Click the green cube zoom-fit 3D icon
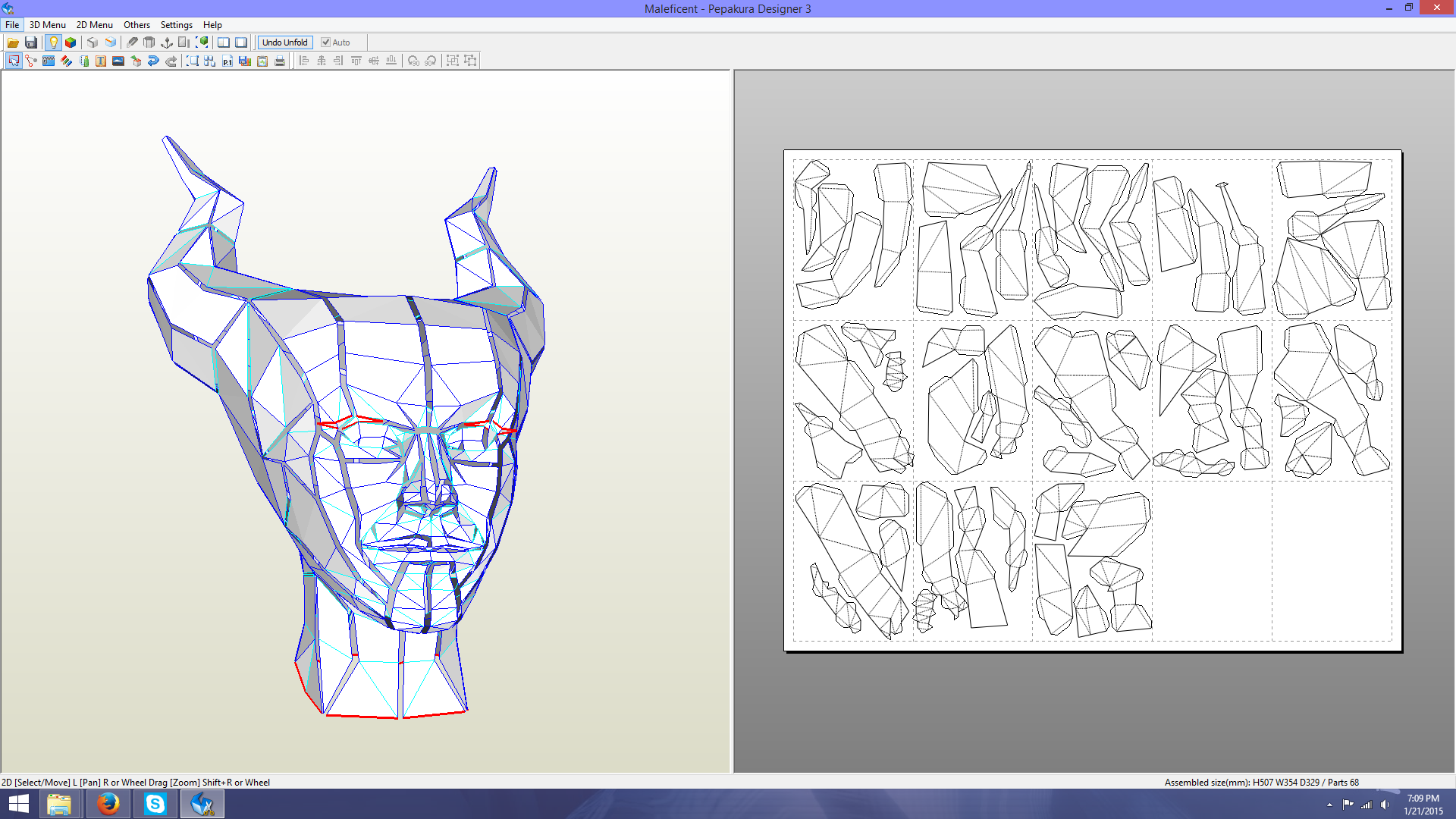 click(x=202, y=42)
